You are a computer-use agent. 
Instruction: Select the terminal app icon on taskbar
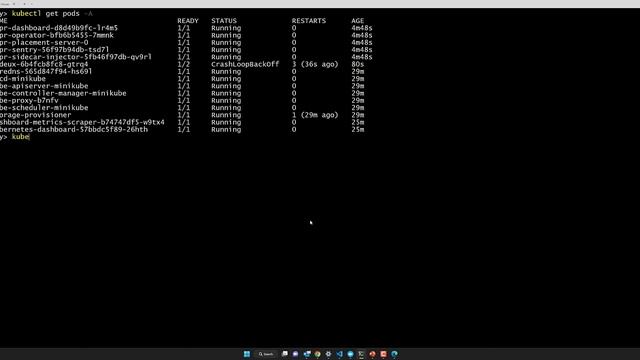(x=361, y=354)
